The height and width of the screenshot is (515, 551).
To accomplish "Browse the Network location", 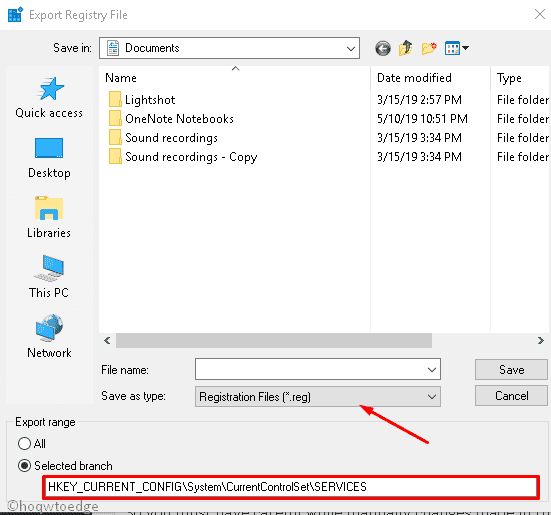I will coord(49,337).
